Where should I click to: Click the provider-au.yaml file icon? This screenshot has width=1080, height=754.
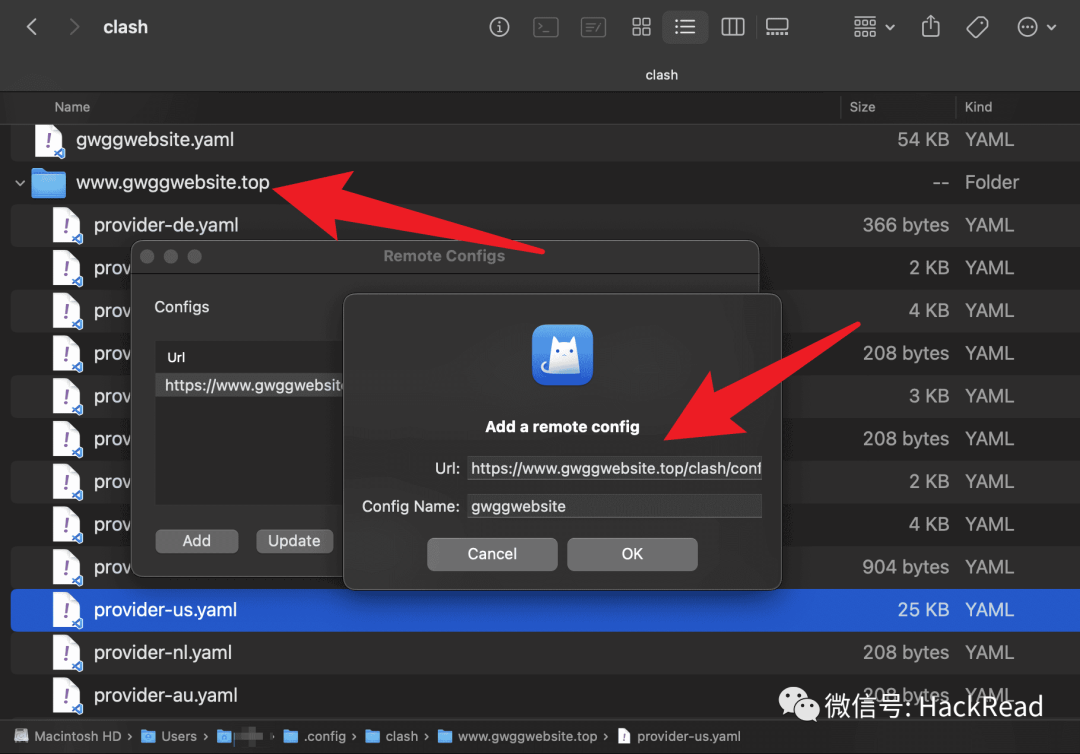coord(67,695)
